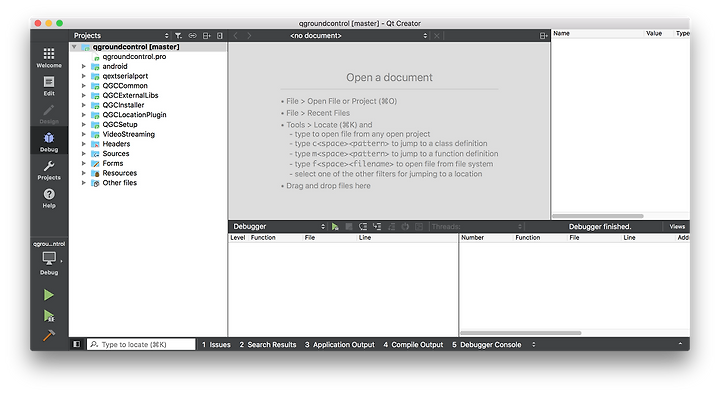Go back in editor history

click(236, 36)
